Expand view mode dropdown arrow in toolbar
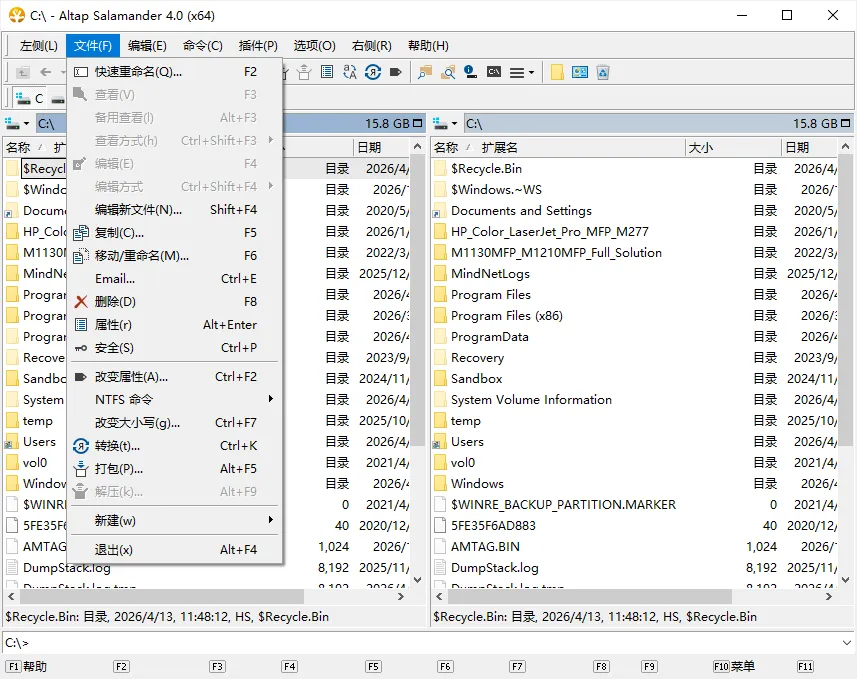This screenshot has height=679, width=857. 531,72
